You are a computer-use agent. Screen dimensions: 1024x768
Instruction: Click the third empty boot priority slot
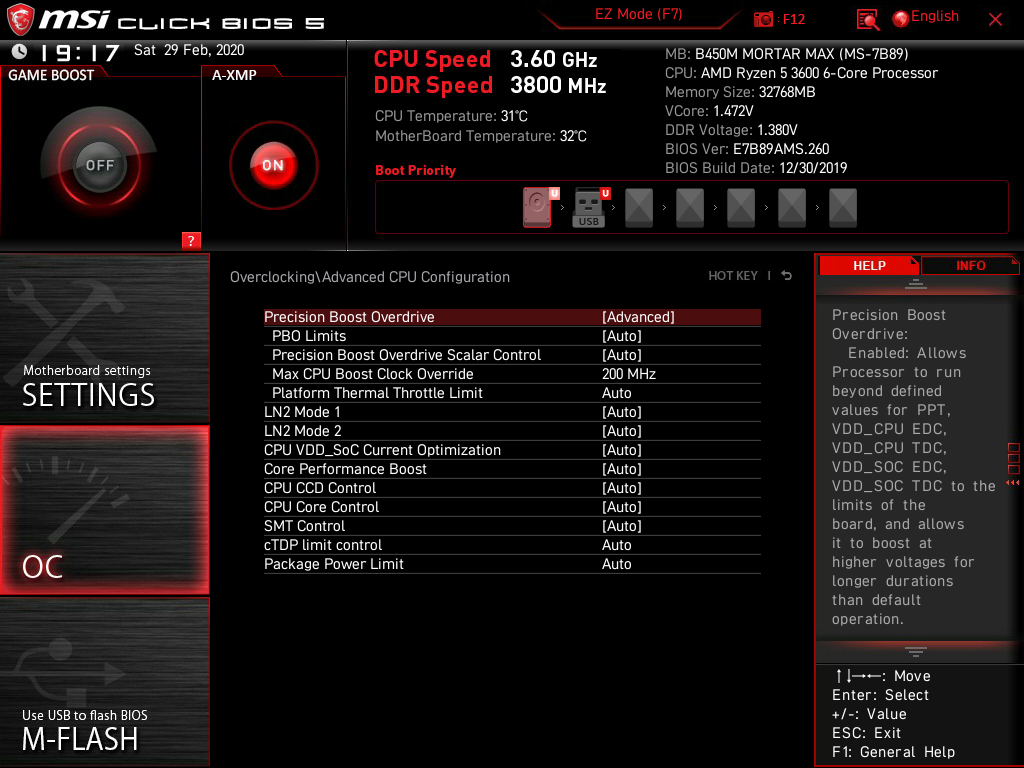click(x=741, y=208)
